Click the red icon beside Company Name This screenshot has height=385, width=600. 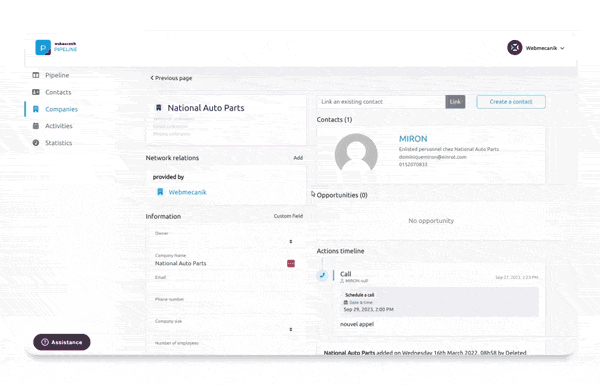(291, 264)
